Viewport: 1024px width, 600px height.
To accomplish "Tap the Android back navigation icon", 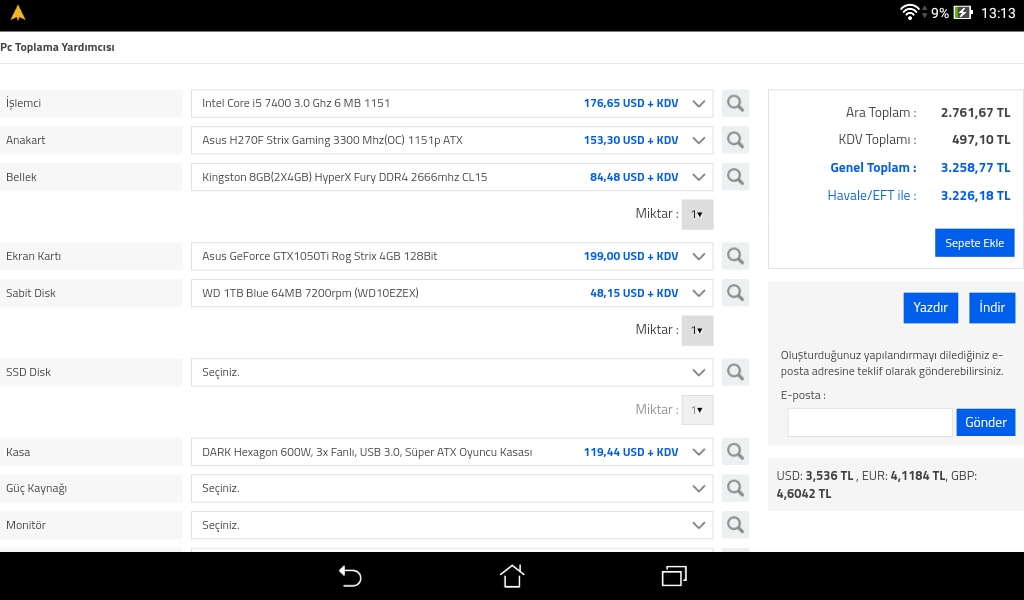I will coord(350,576).
